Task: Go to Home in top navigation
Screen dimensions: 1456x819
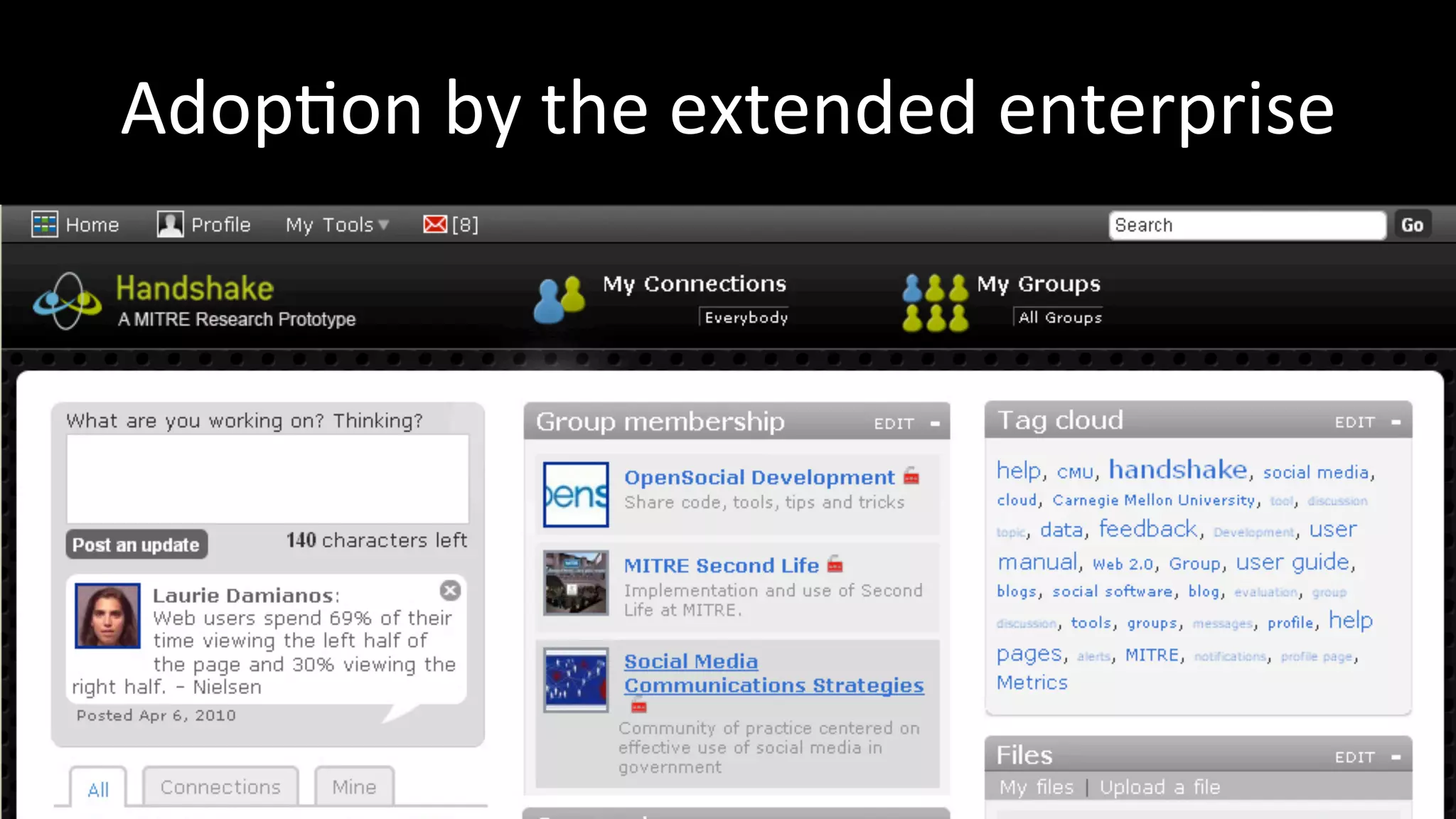Action: tap(92, 225)
